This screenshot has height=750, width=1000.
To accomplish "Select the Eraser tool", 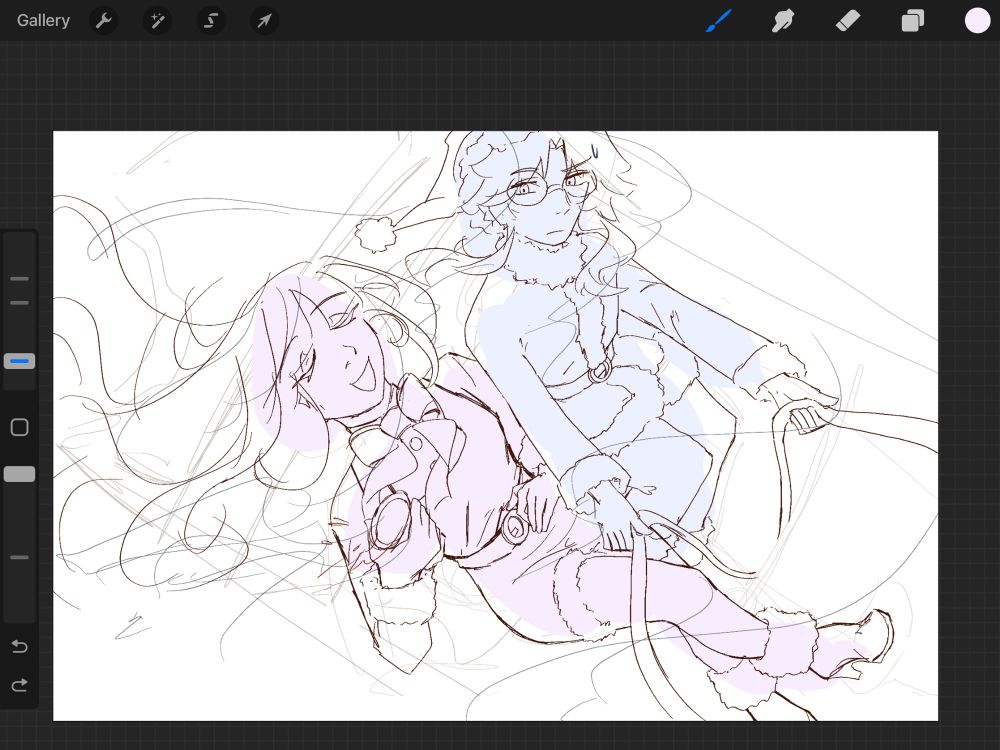I will click(x=848, y=21).
